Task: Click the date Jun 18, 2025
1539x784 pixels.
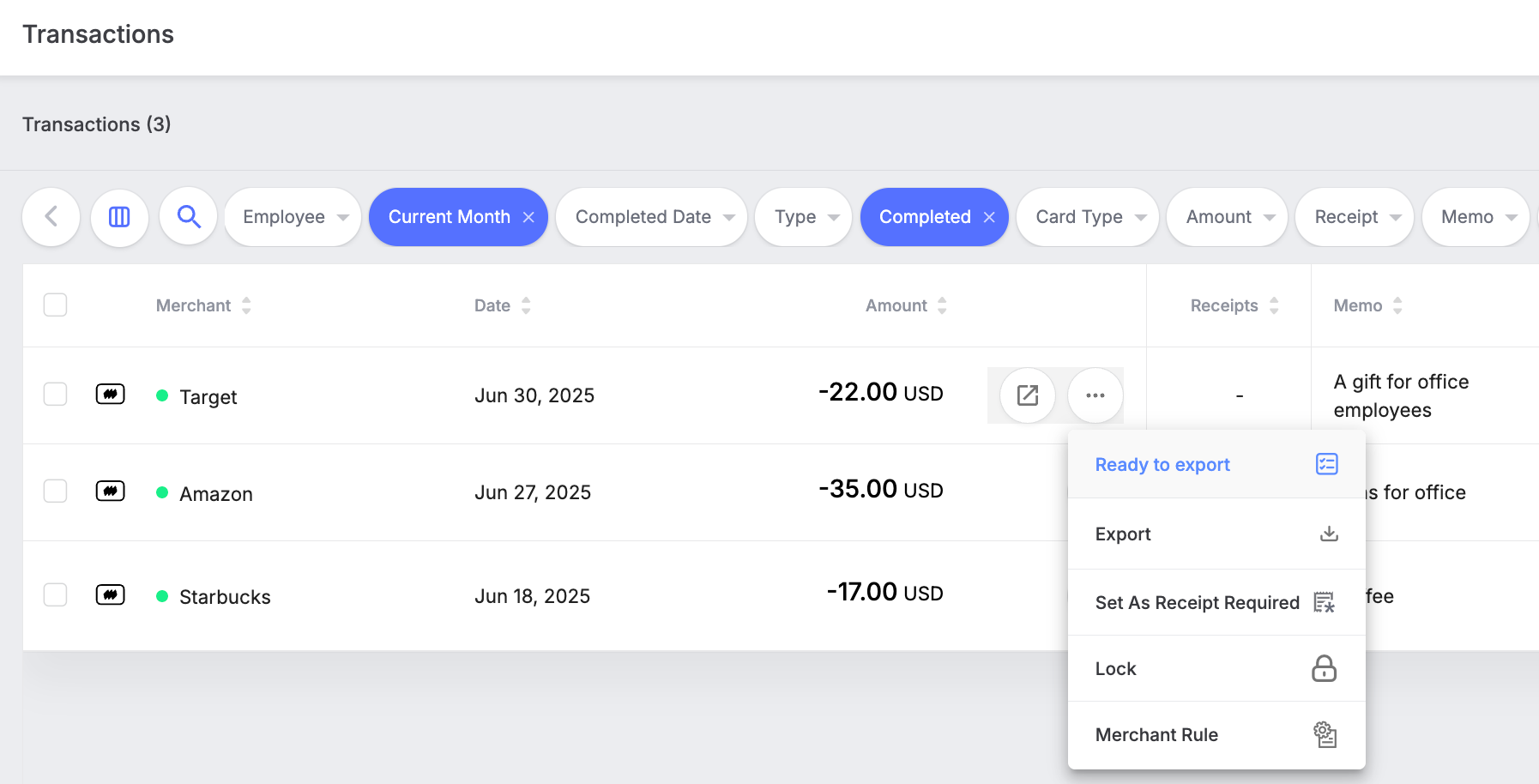Action: point(532,596)
